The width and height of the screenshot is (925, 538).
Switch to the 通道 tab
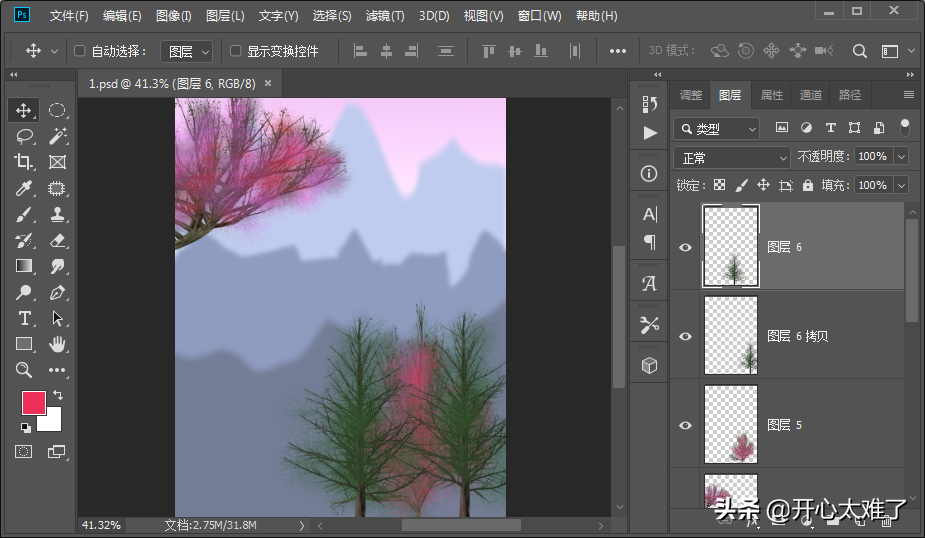point(811,95)
